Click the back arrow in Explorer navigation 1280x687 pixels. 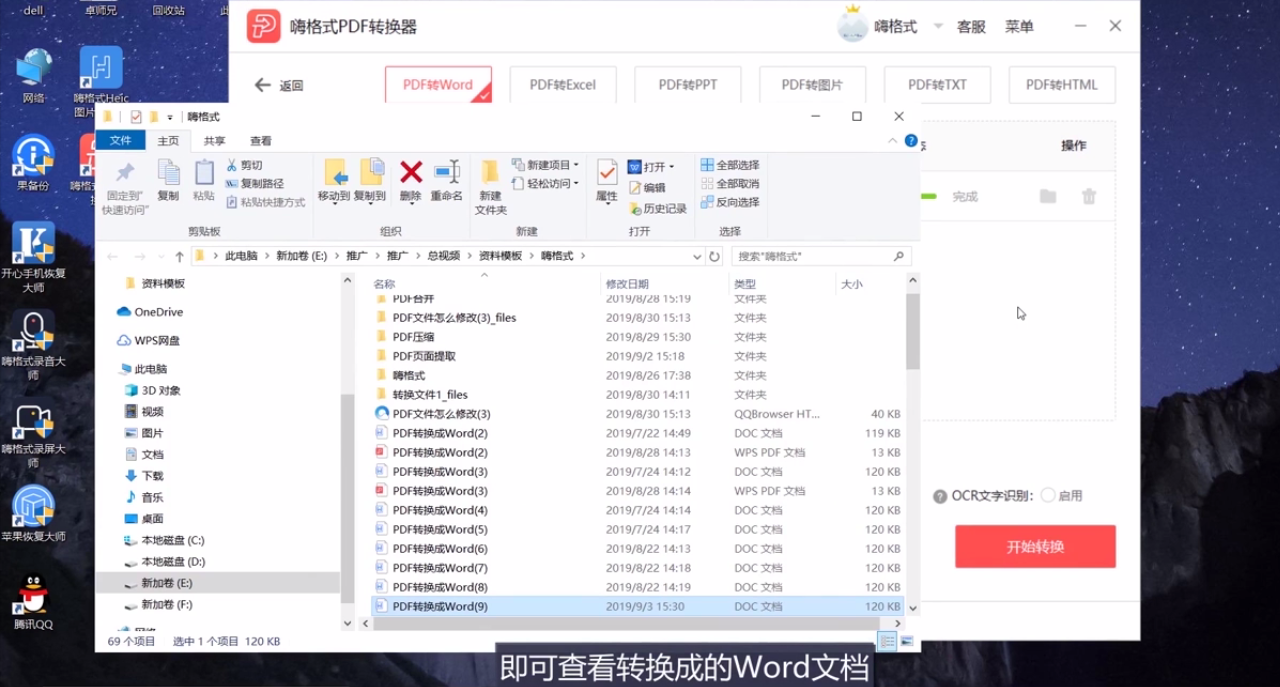click(x=113, y=256)
